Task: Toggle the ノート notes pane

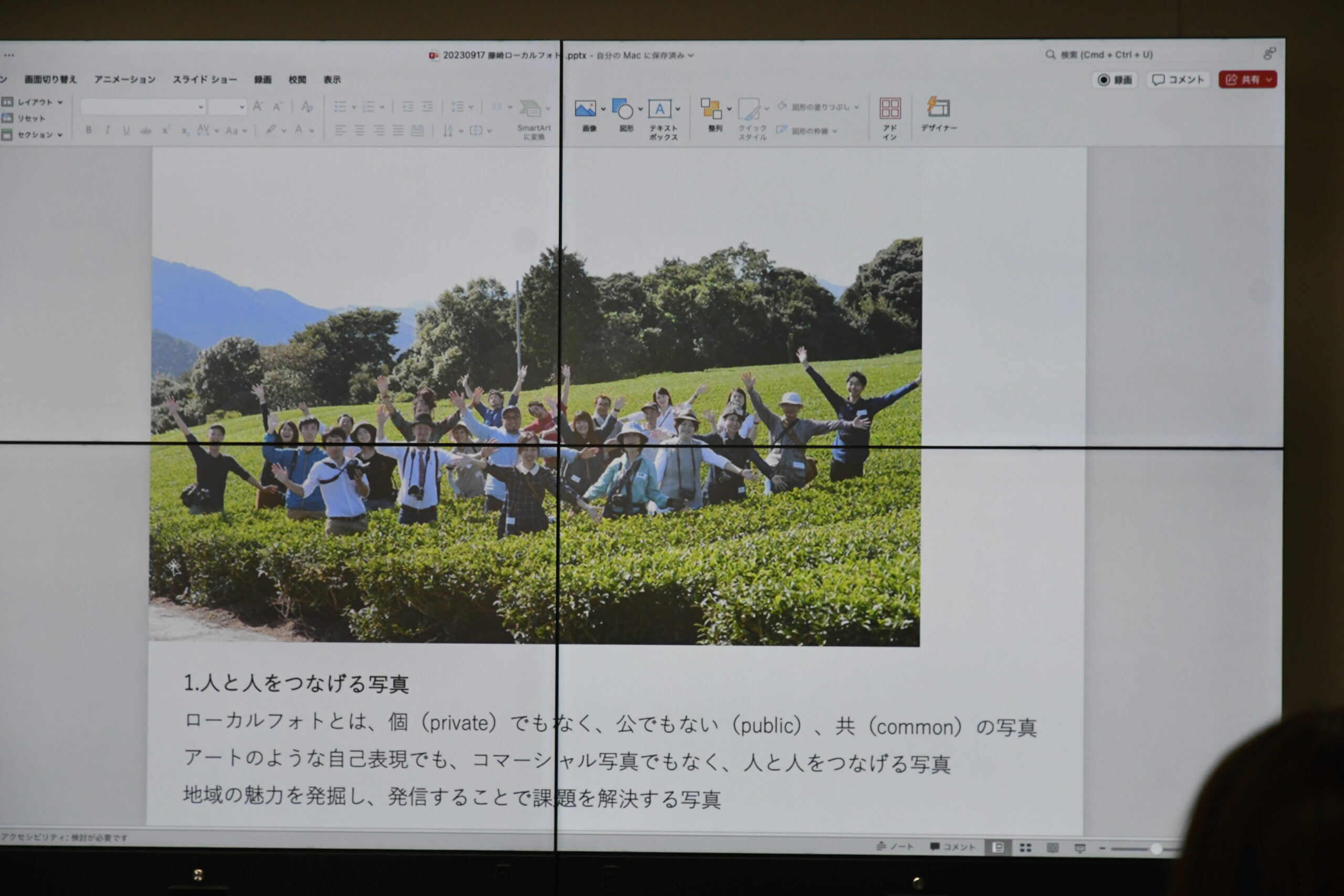Action: point(895,846)
